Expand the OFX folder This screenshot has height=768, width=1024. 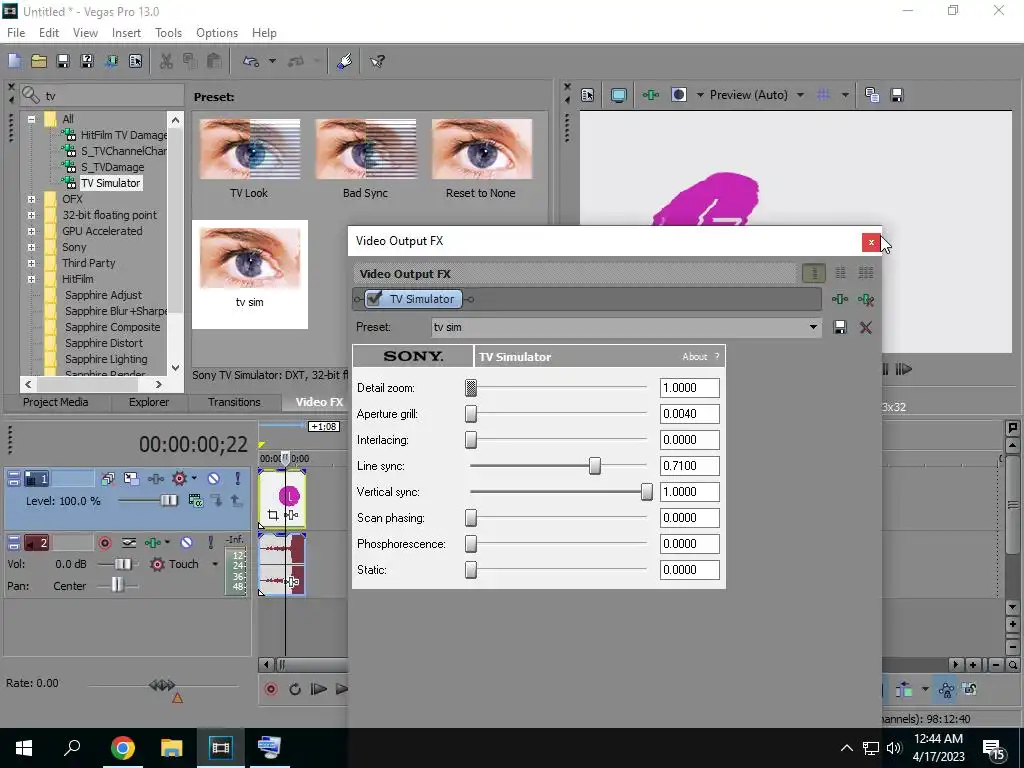31,199
